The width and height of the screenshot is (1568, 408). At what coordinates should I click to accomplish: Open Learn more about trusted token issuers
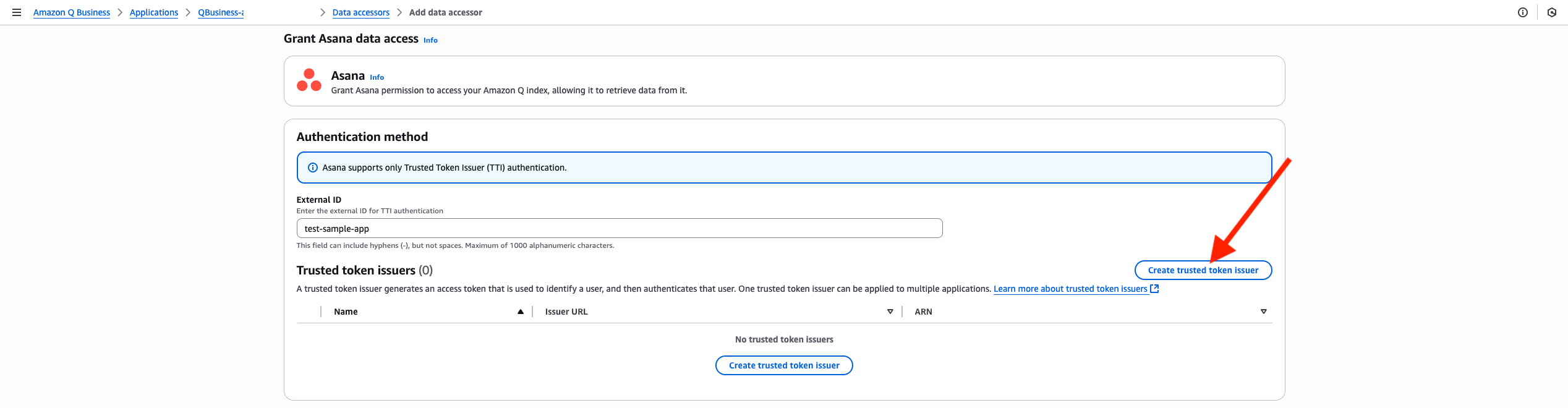click(x=1070, y=289)
